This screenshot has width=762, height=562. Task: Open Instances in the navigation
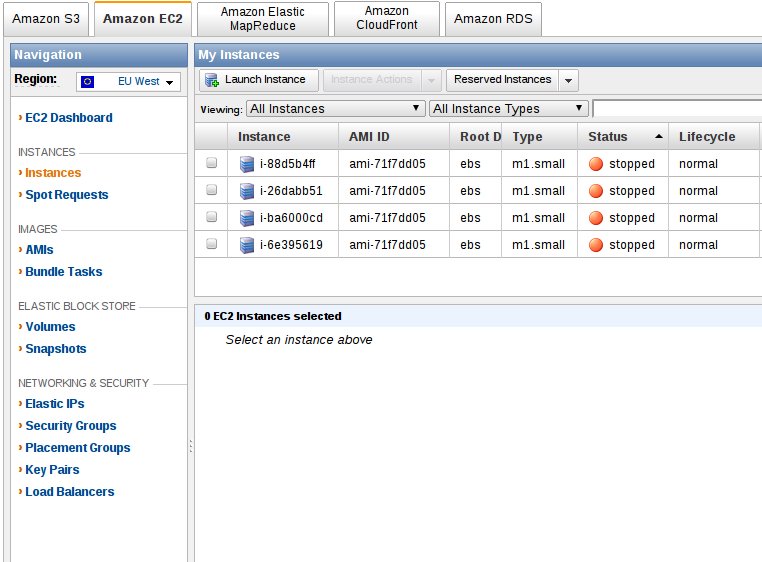(53, 173)
